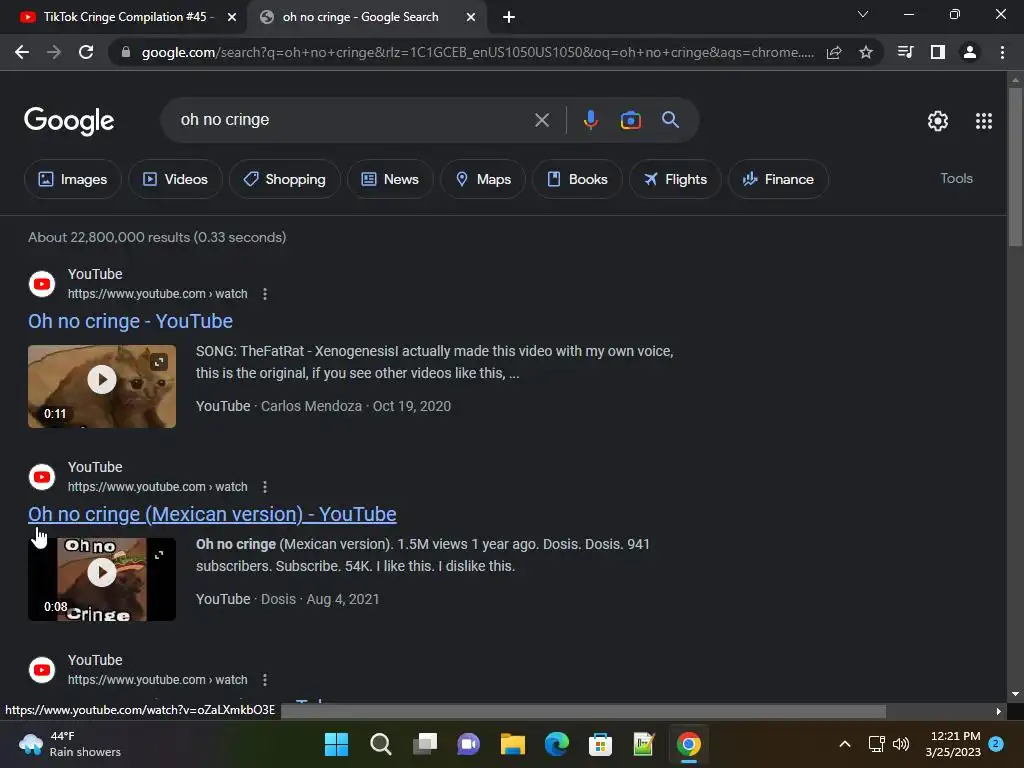Close the 'oh no cringe' Google Search tab
The image size is (1024, 768).
click(470, 17)
